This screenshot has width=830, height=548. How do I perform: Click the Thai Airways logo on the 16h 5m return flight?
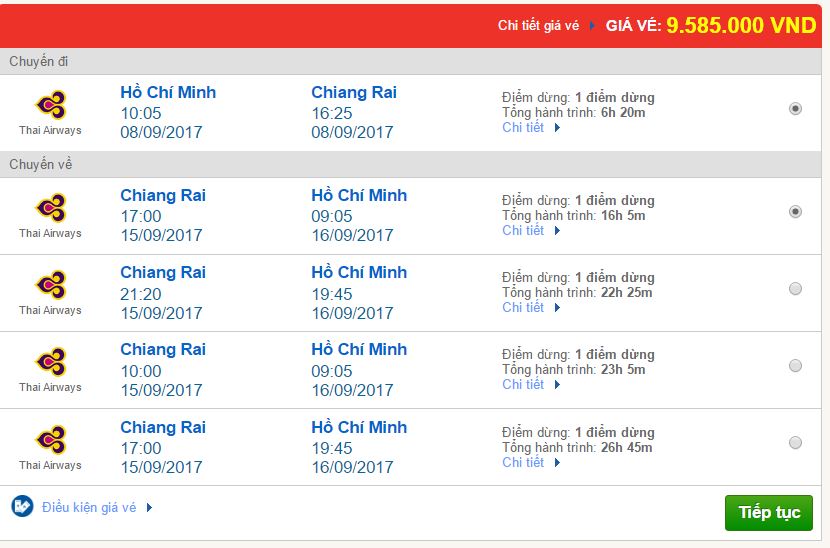tap(51, 208)
